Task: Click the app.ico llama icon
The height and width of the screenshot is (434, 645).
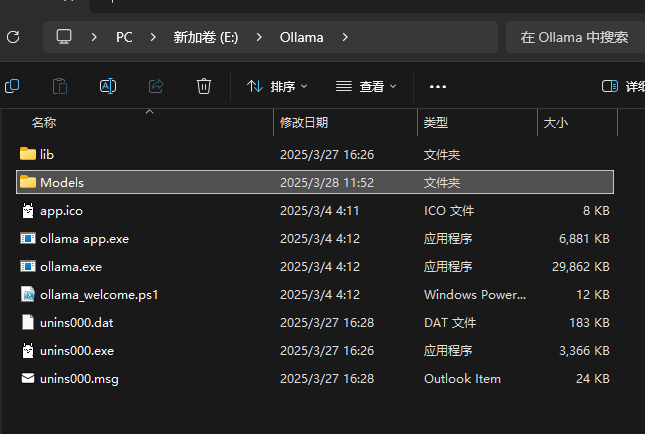Action: (28, 211)
